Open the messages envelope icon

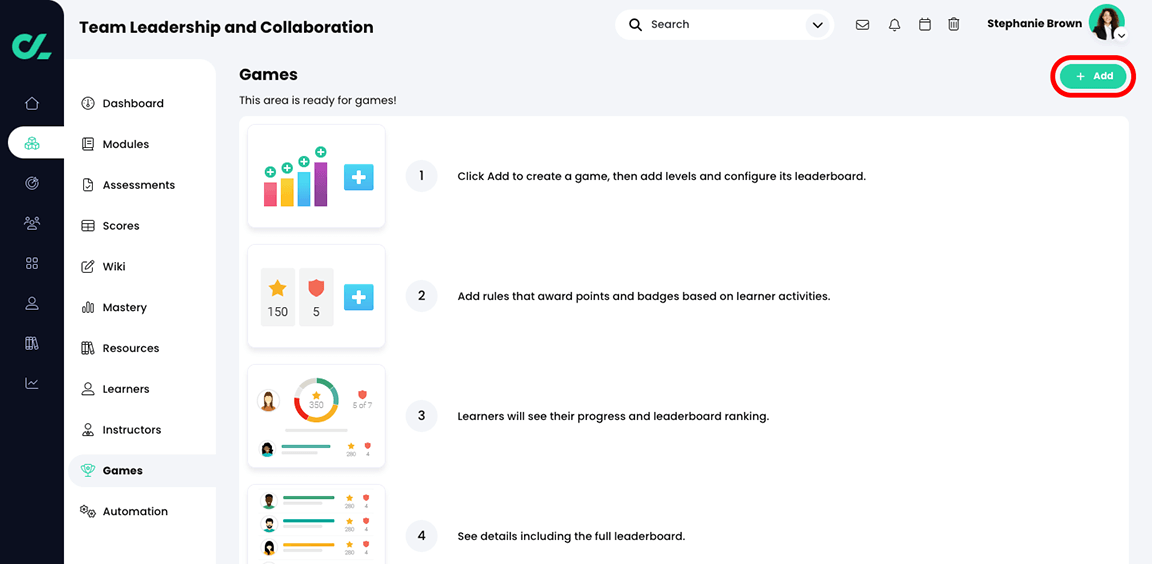pyautogui.click(x=862, y=25)
